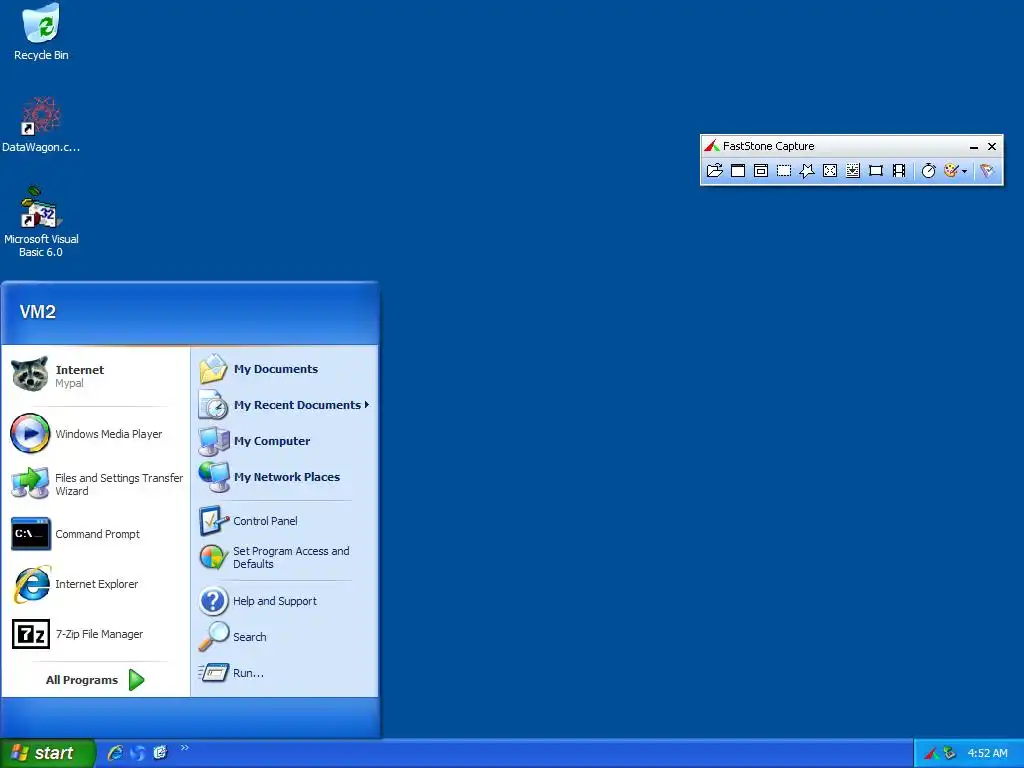Click Show Desktop icon in Quick Launch
The image size is (1024, 768).
pyautogui.click(x=160, y=753)
